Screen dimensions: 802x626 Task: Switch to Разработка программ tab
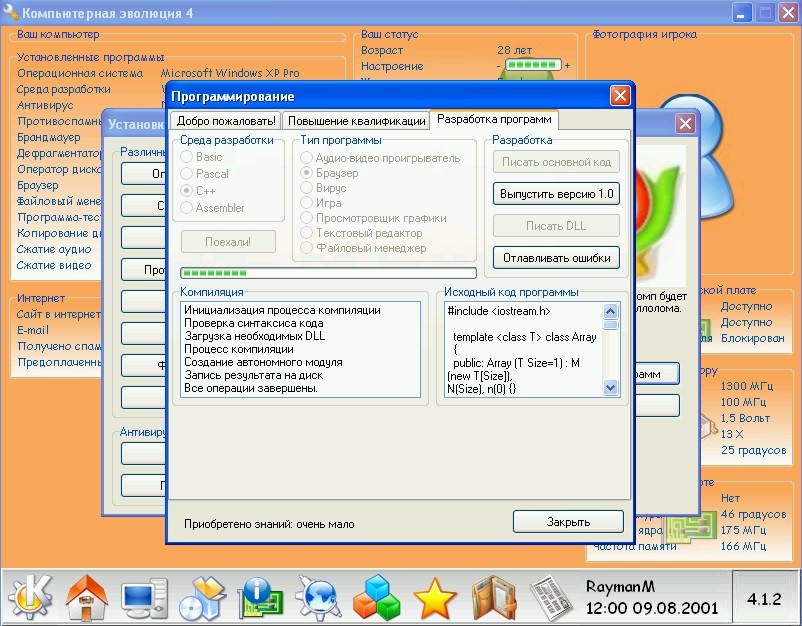[494, 119]
